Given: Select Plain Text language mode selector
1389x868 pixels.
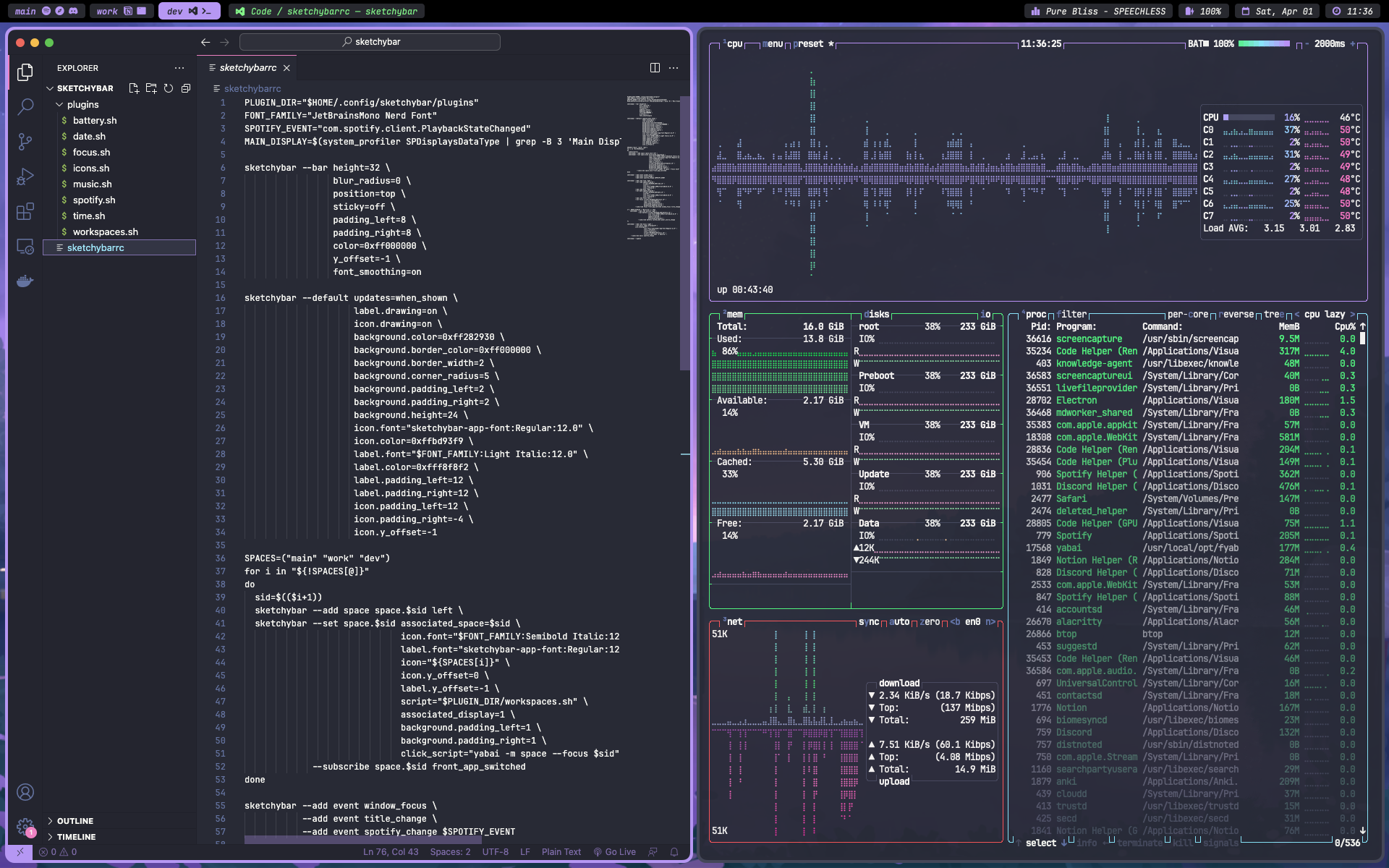Looking at the screenshot, I should [561, 852].
